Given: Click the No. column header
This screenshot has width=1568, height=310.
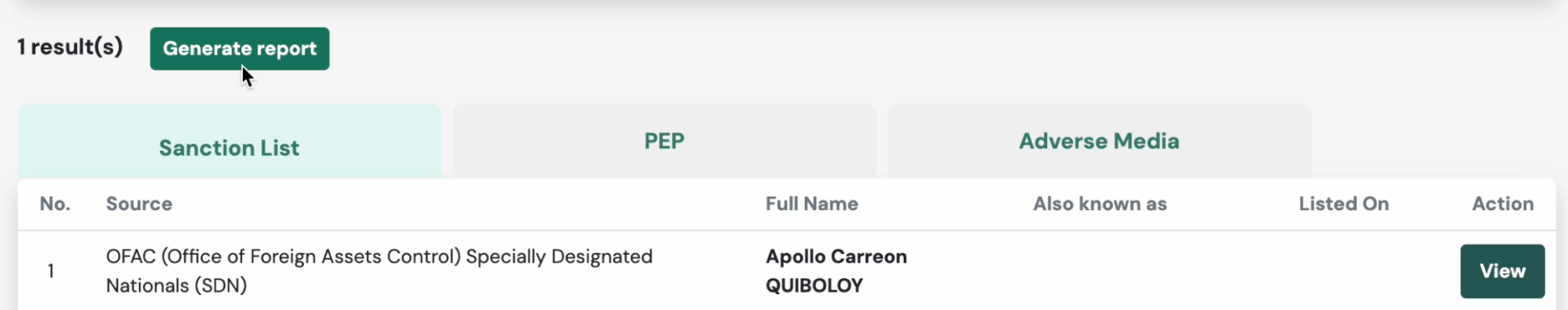Looking at the screenshot, I should 55,204.
